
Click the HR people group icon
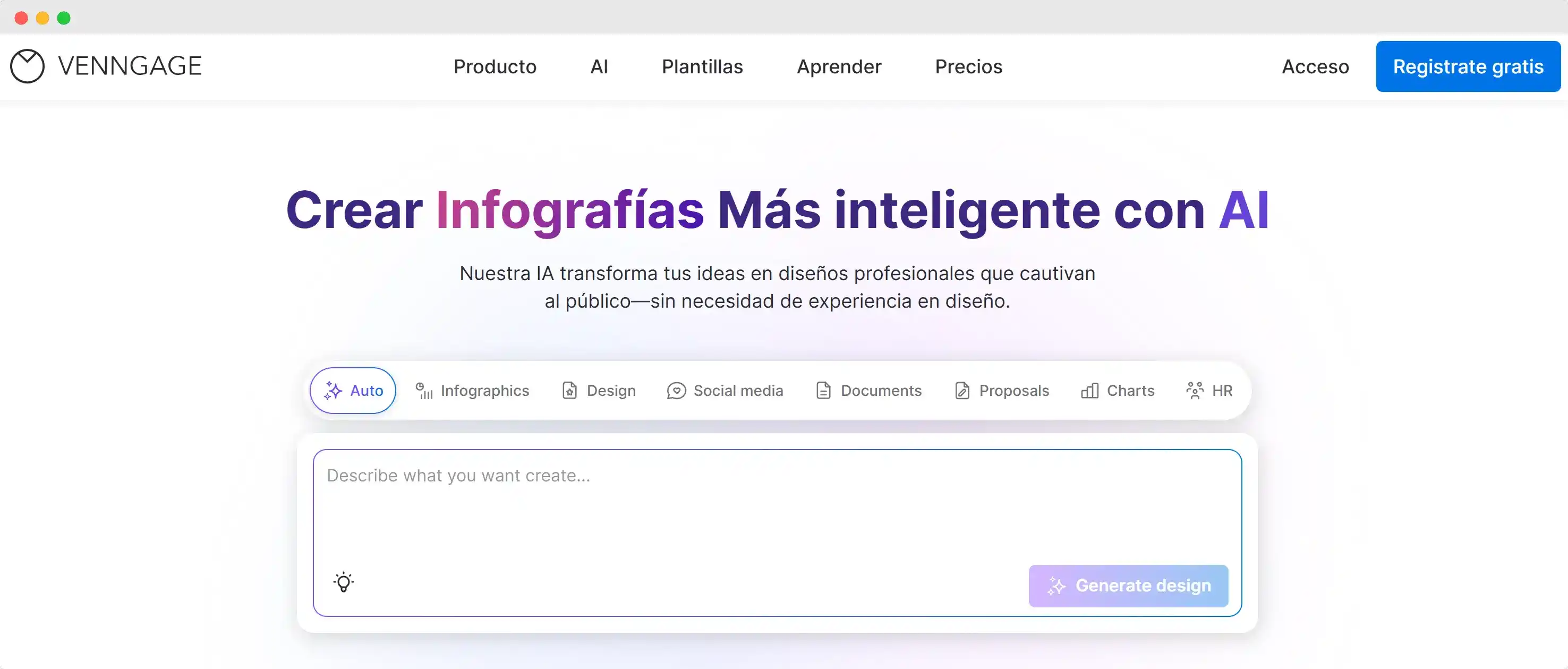tap(1194, 391)
